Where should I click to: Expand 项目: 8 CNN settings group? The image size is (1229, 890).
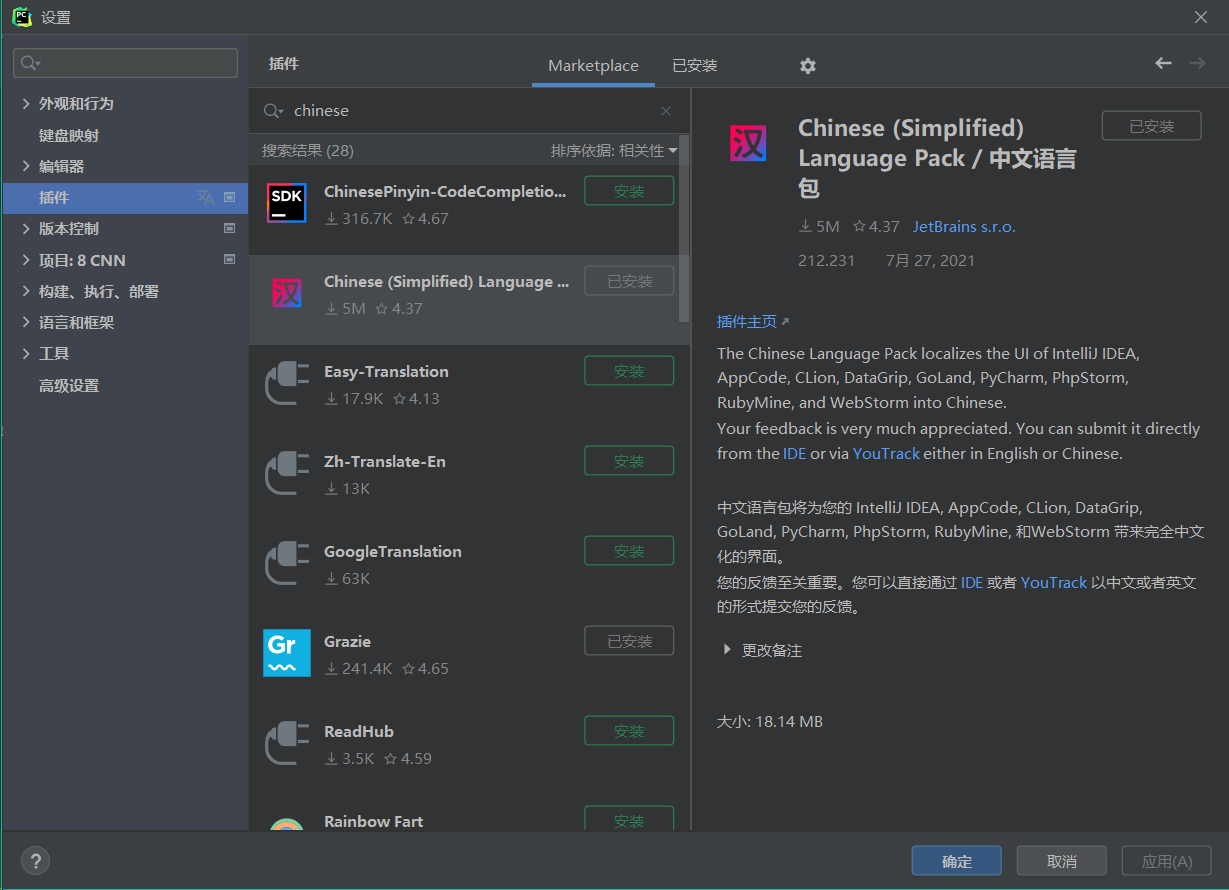pos(26,260)
